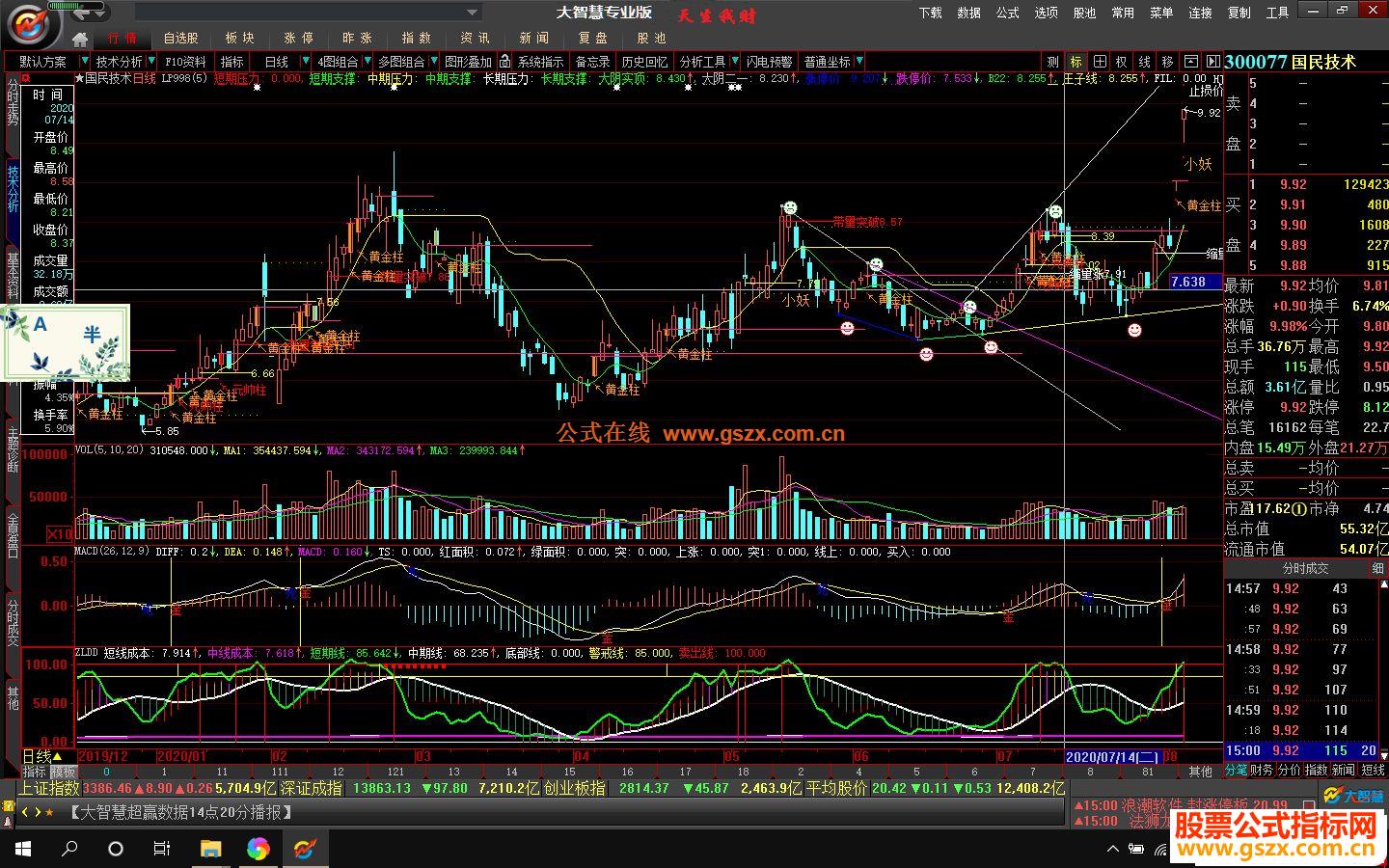Image resolution: width=1389 pixels, height=868 pixels.
Task: Click the 大智慧超赢数据 news headline
Action: (181, 812)
